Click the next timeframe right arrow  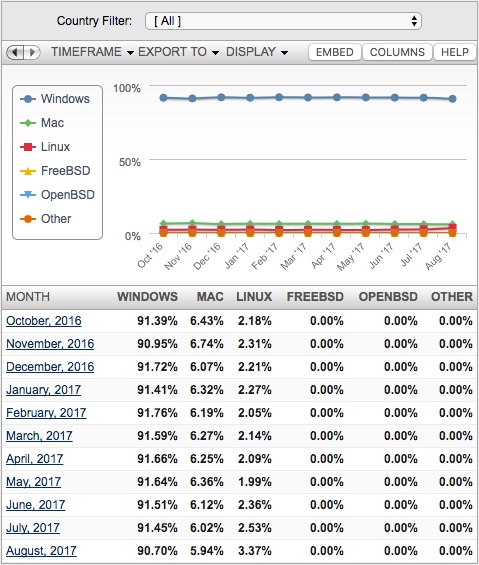coord(32,52)
